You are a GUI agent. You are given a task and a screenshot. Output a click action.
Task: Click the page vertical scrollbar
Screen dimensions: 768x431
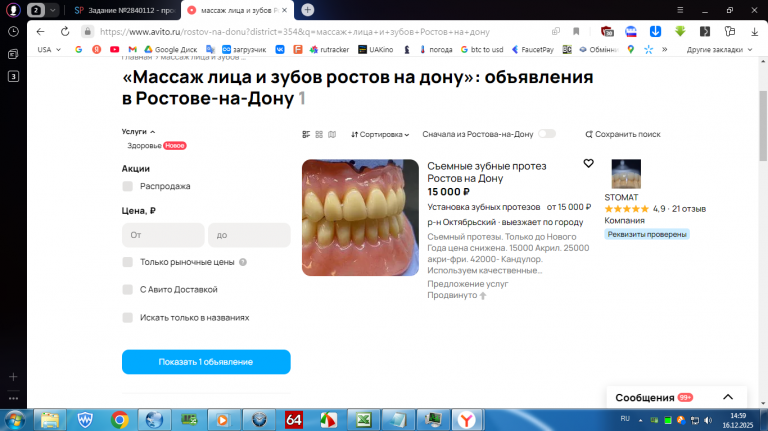[x=763, y=126]
